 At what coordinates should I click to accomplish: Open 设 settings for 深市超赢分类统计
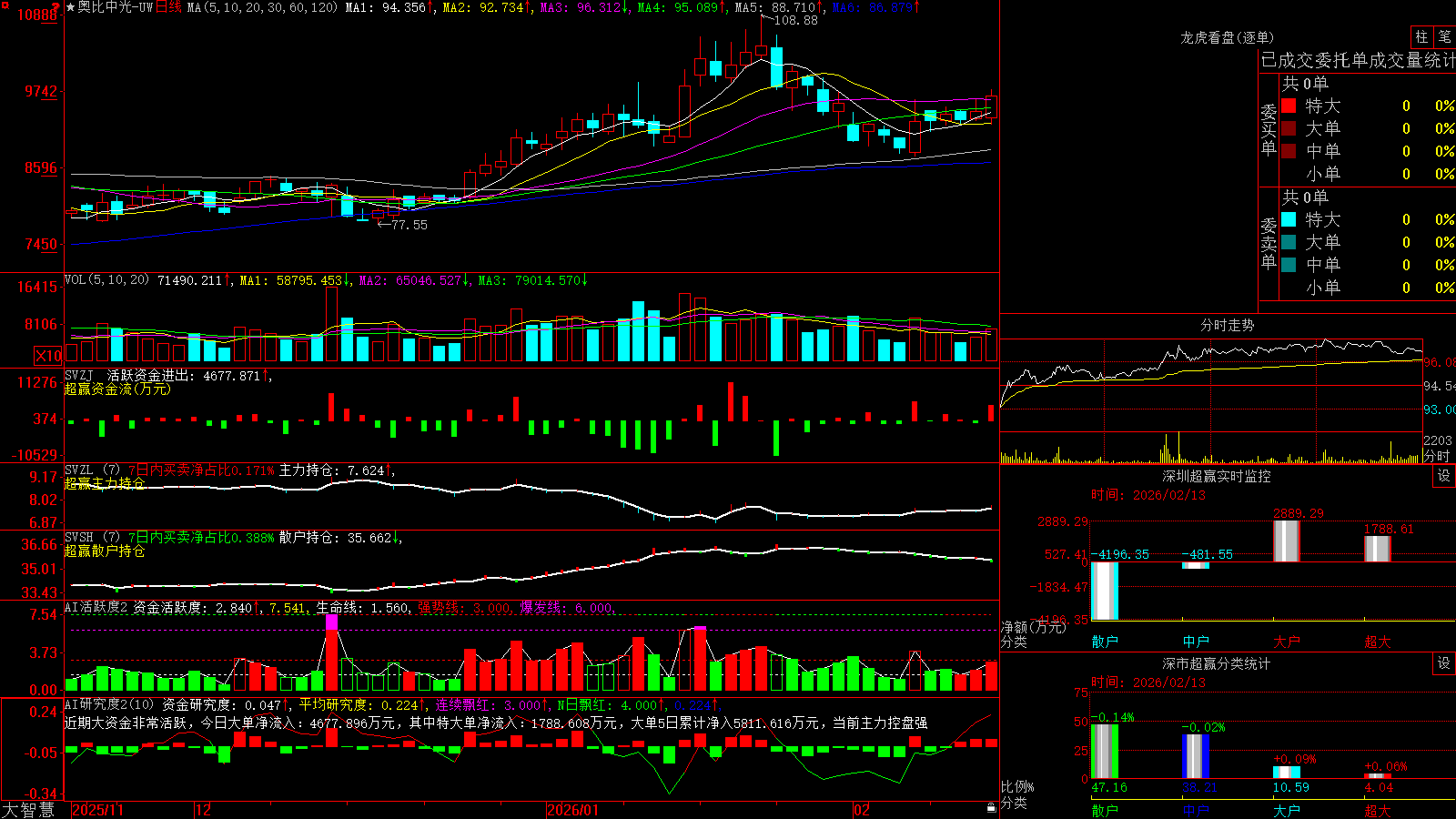point(1443,663)
